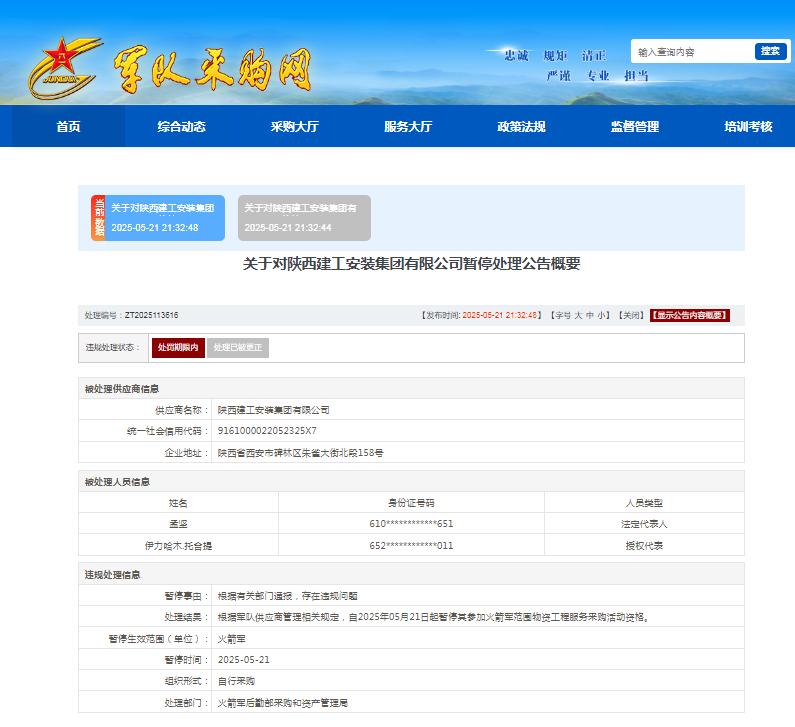Screen dimensions: 795x727
Task: Click the 关闭 link
Action: click(x=631, y=315)
